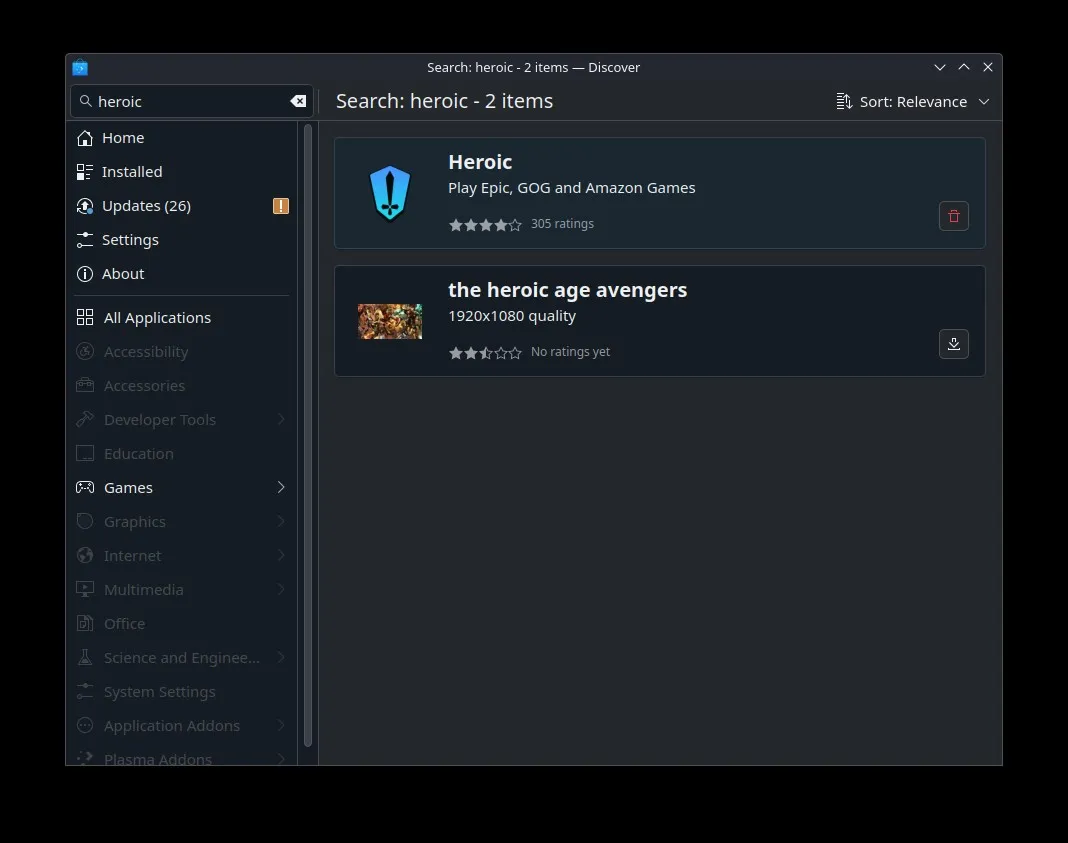This screenshot has width=1068, height=843.
Task: Click the Accessories briefcase icon
Action: tap(84, 385)
